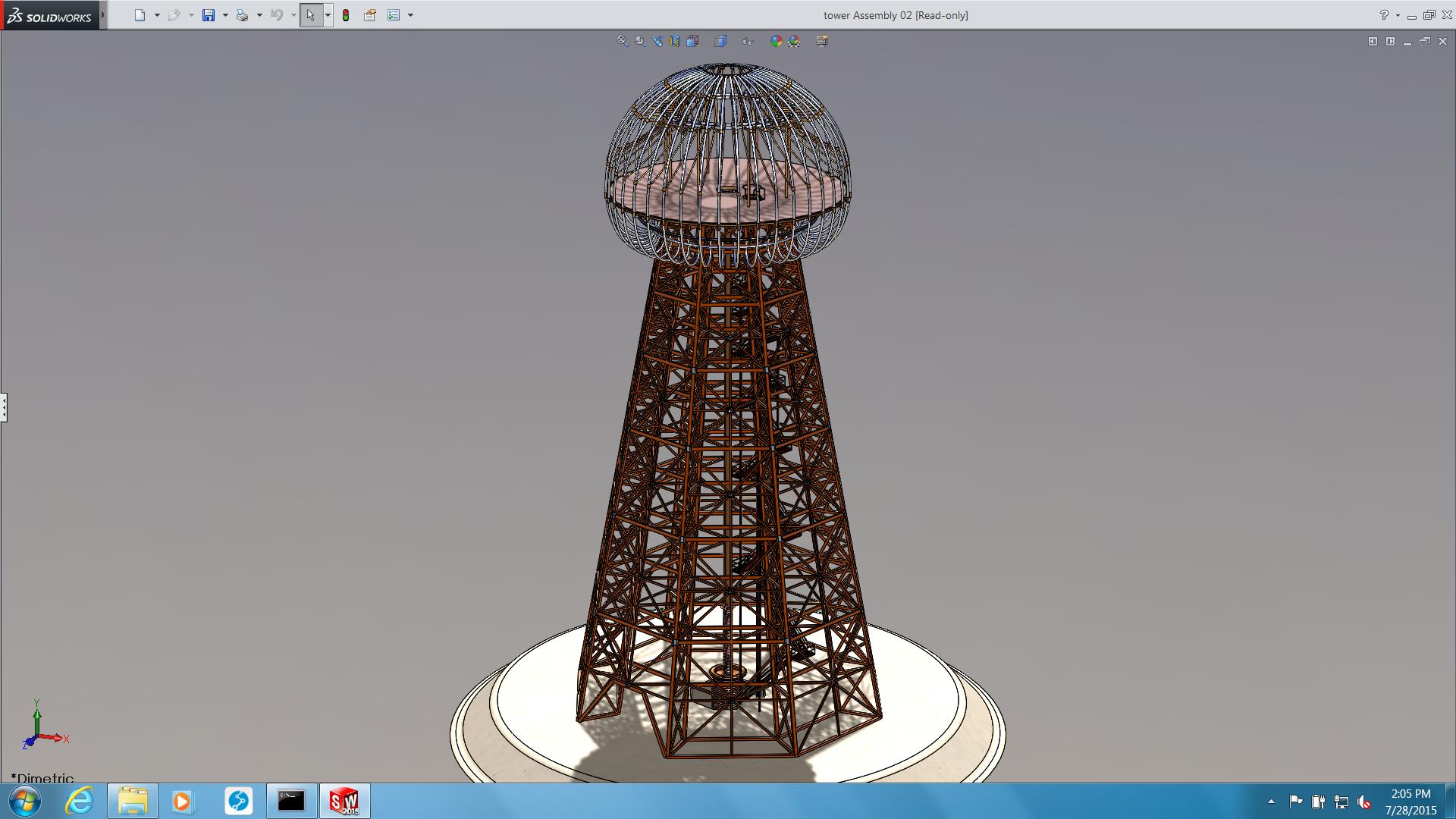Expand the dropdown next to Save
Image resolution: width=1456 pixels, height=819 pixels.
(225, 15)
